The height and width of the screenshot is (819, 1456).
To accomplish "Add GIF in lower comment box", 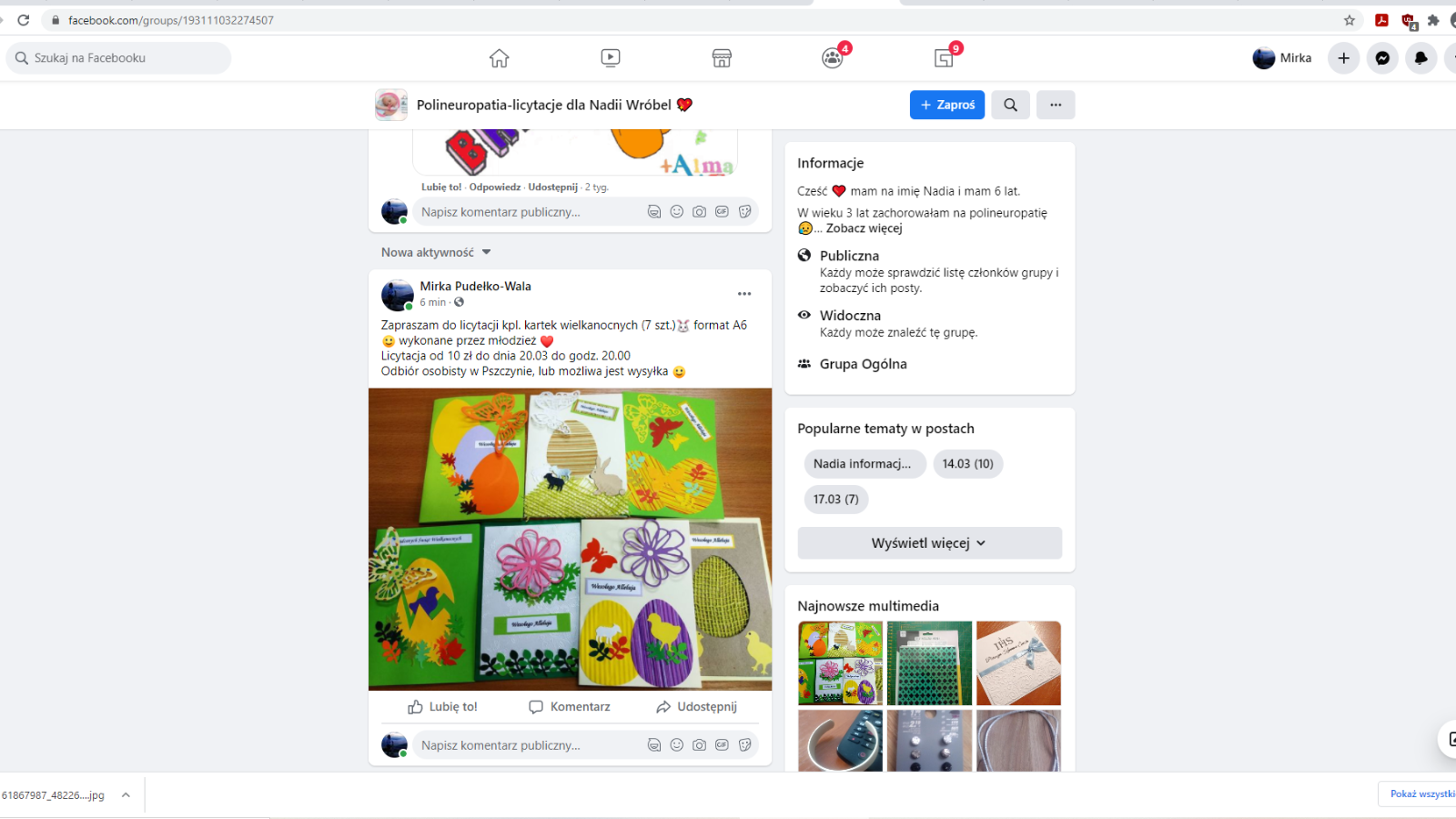I will point(722,745).
